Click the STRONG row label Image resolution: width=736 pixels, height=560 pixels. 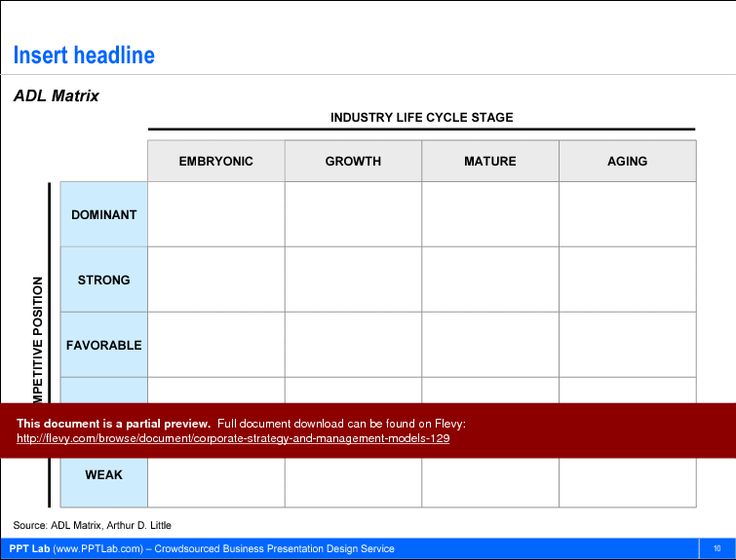pyautogui.click(x=104, y=280)
